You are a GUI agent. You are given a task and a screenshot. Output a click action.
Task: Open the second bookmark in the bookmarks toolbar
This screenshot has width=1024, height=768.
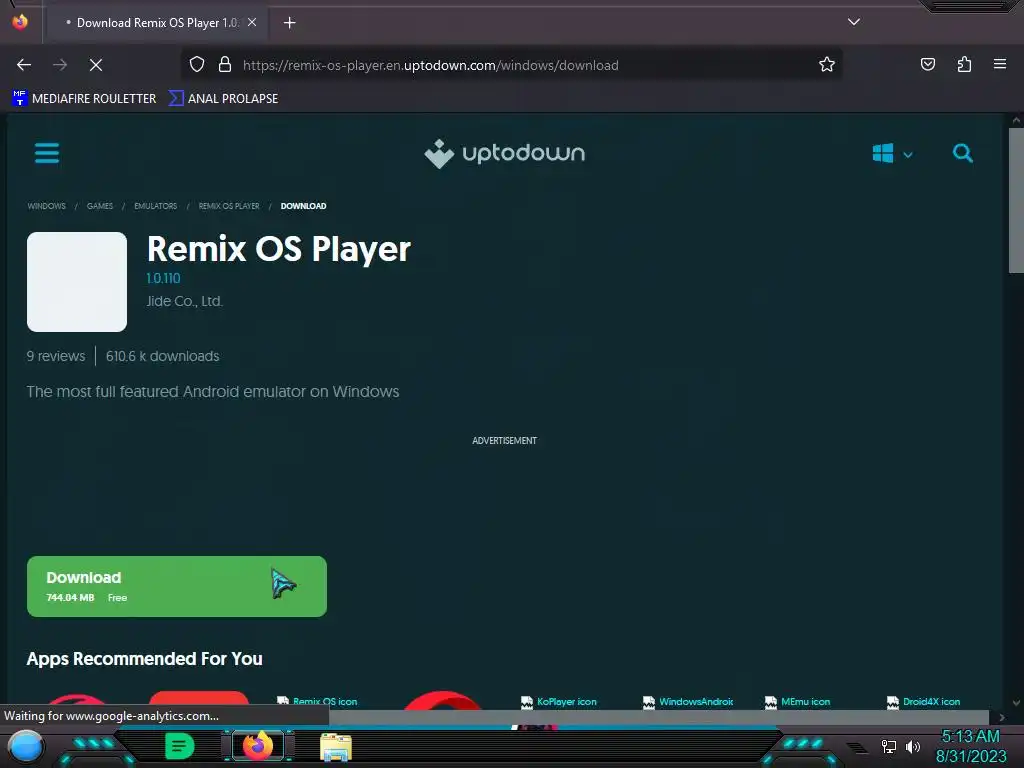(x=223, y=99)
